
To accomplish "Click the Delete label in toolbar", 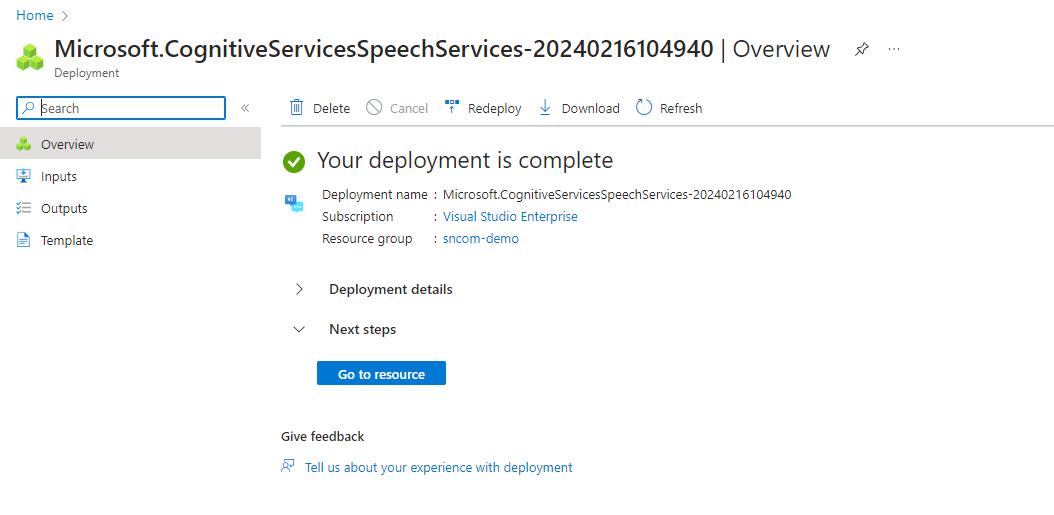I will click(331, 108).
